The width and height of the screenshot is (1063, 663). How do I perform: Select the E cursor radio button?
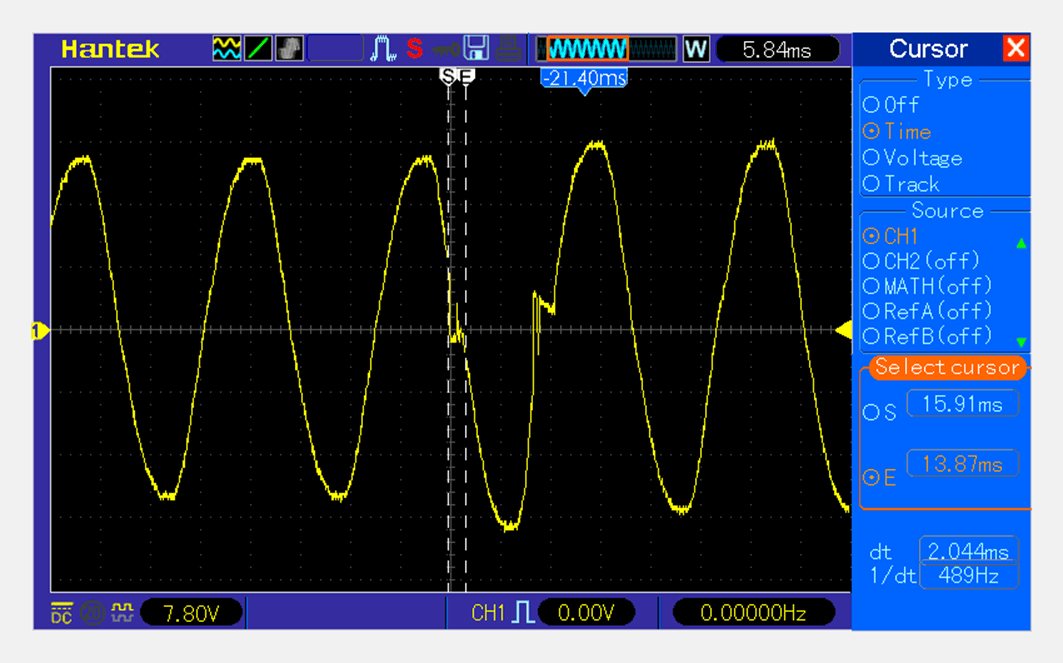point(871,478)
